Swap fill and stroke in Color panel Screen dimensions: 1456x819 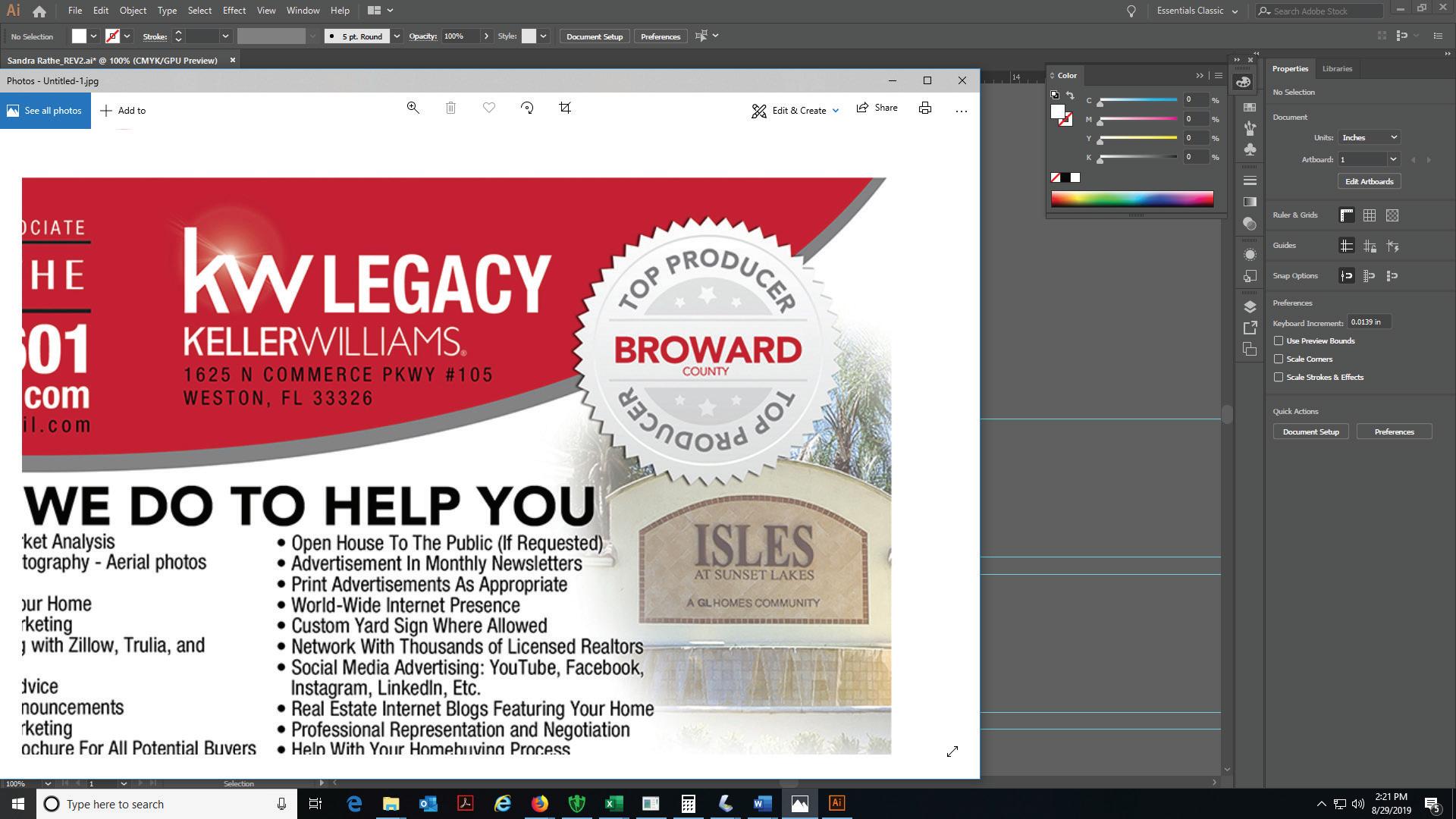(1070, 96)
